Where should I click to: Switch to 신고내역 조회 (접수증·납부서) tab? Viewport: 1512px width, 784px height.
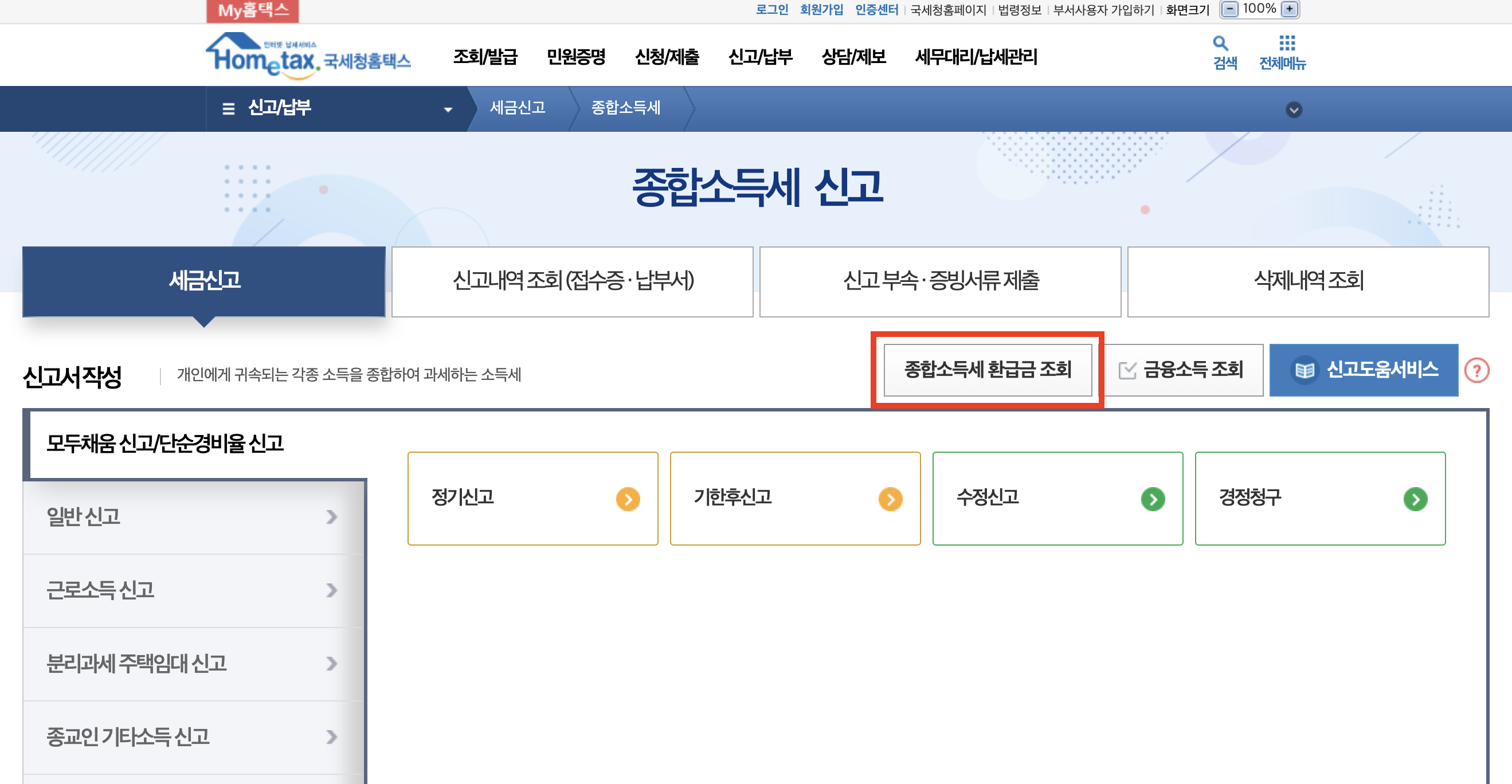click(572, 281)
